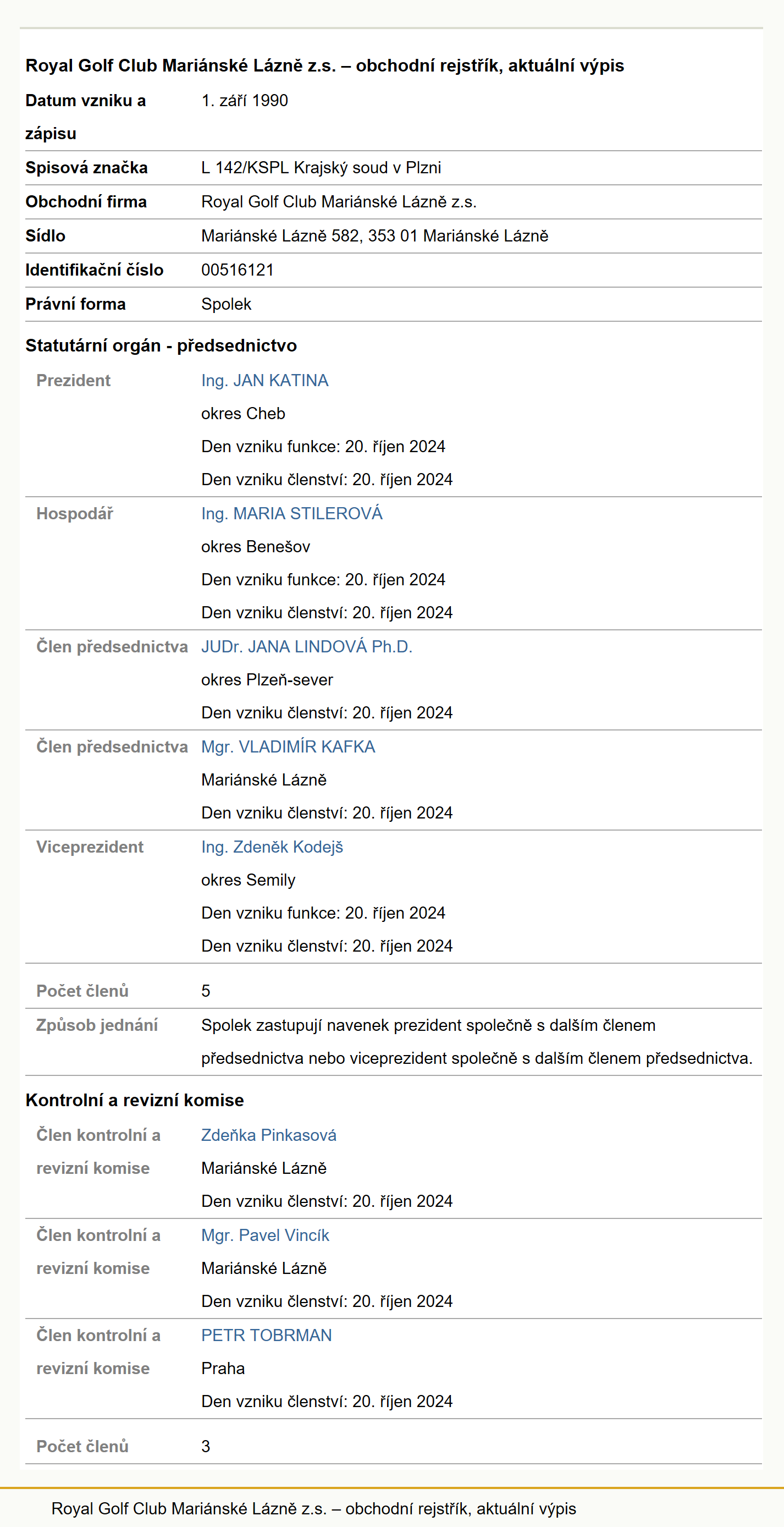
Task: Click the footer title text
Action: 313,1509
